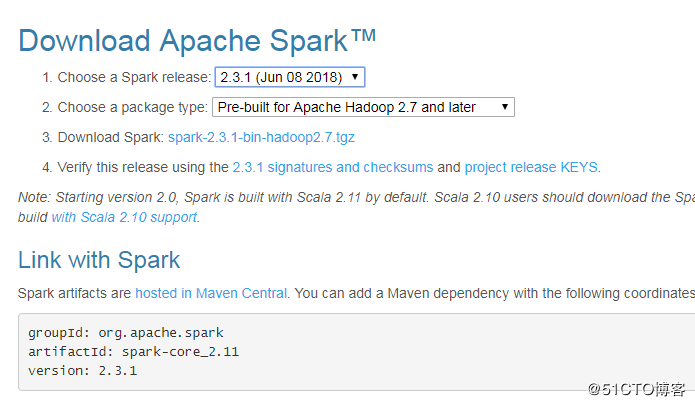Click the Link with Spark heading

click(x=99, y=261)
